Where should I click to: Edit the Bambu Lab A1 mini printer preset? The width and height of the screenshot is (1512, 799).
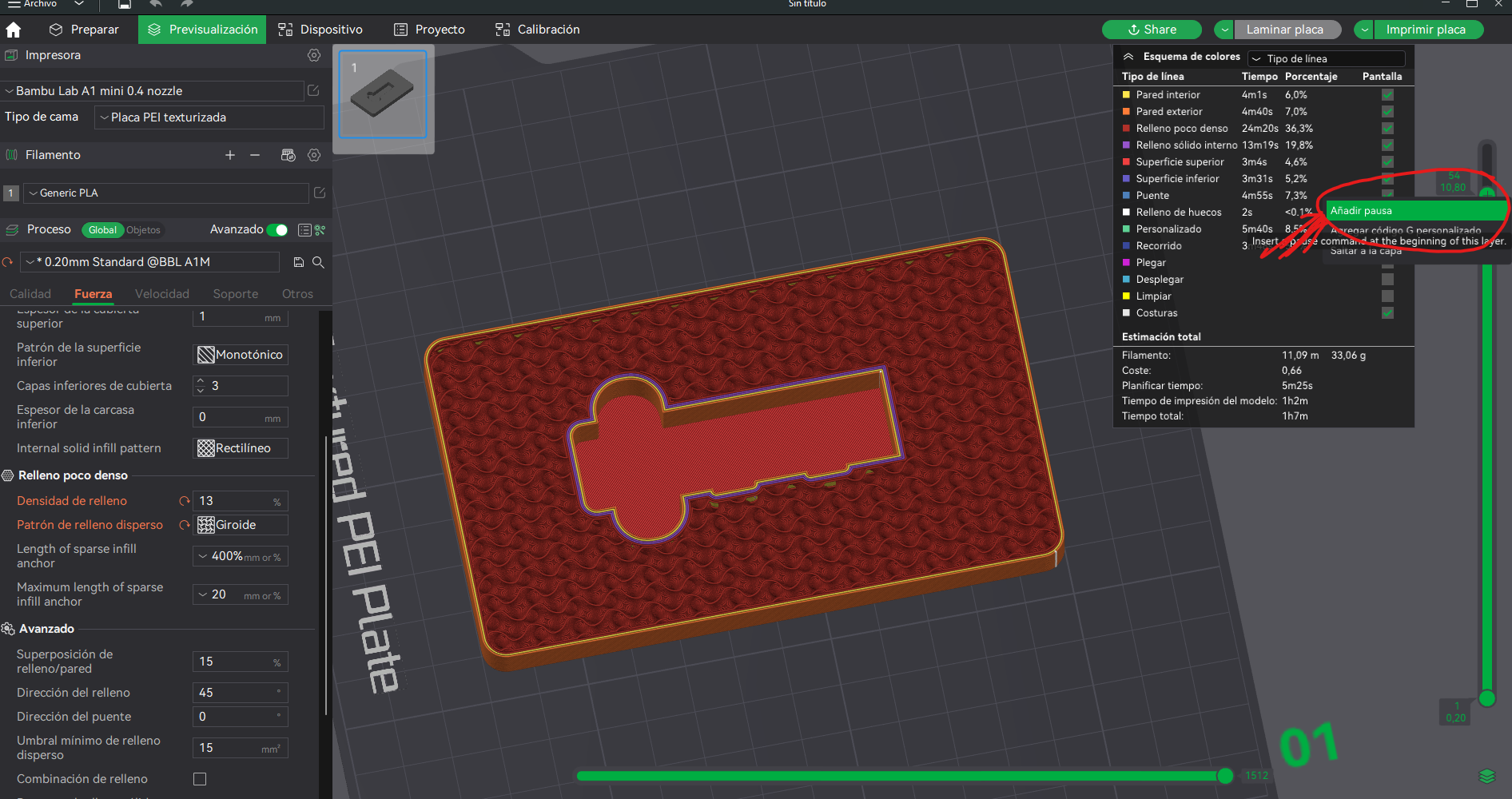313,90
